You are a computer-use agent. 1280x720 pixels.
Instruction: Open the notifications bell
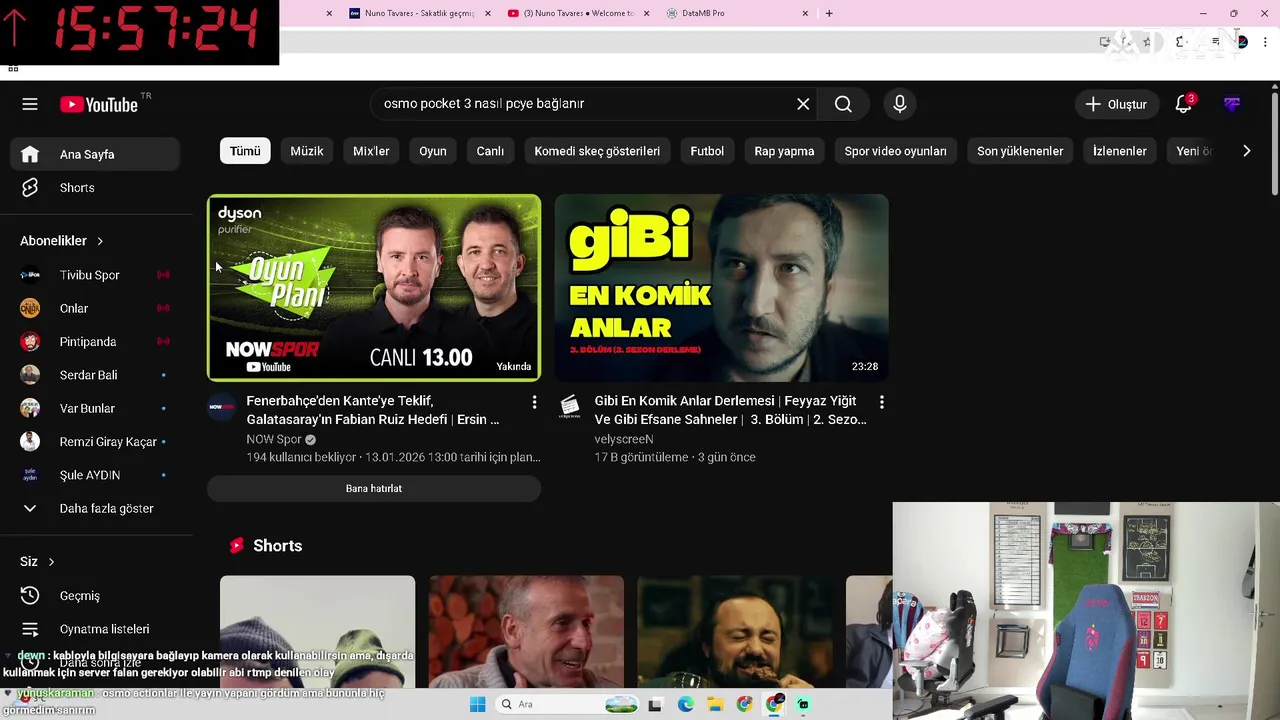tap(1184, 104)
